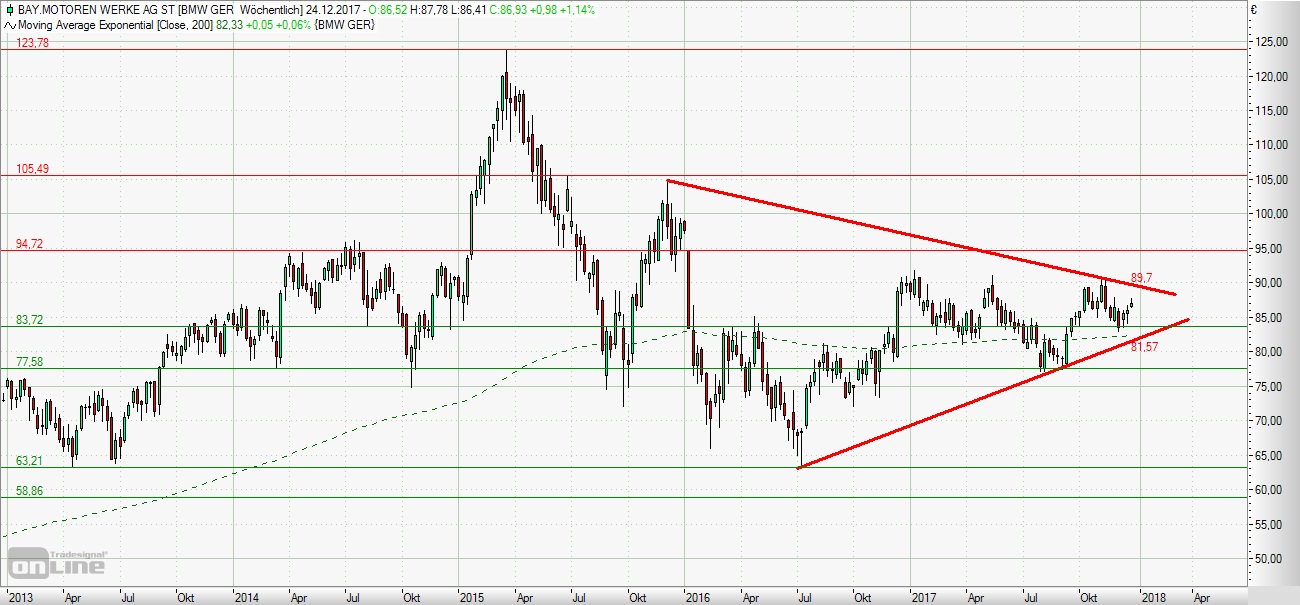
Task: Click the 89,7 upper trendline label
Action: 1143,277
